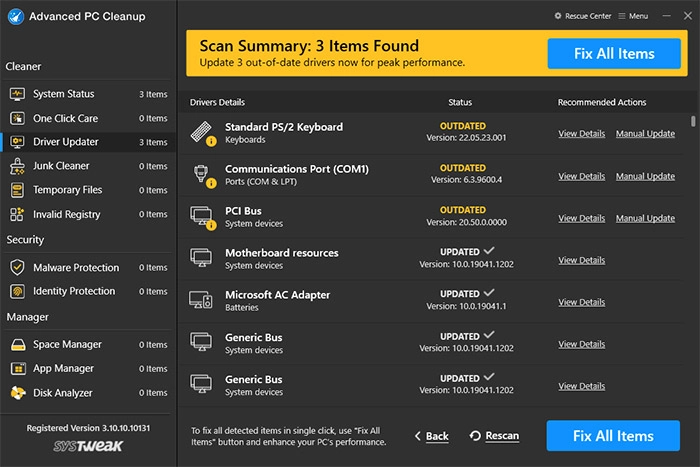Select Malware Protection in the sidebar
This screenshot has height=467, width=700.
[88, 267]
